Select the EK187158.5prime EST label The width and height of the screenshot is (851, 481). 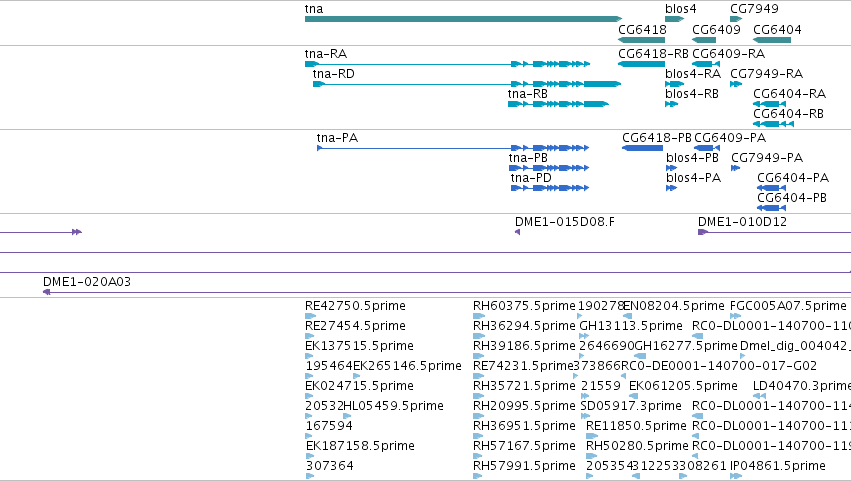click(360, 446)
